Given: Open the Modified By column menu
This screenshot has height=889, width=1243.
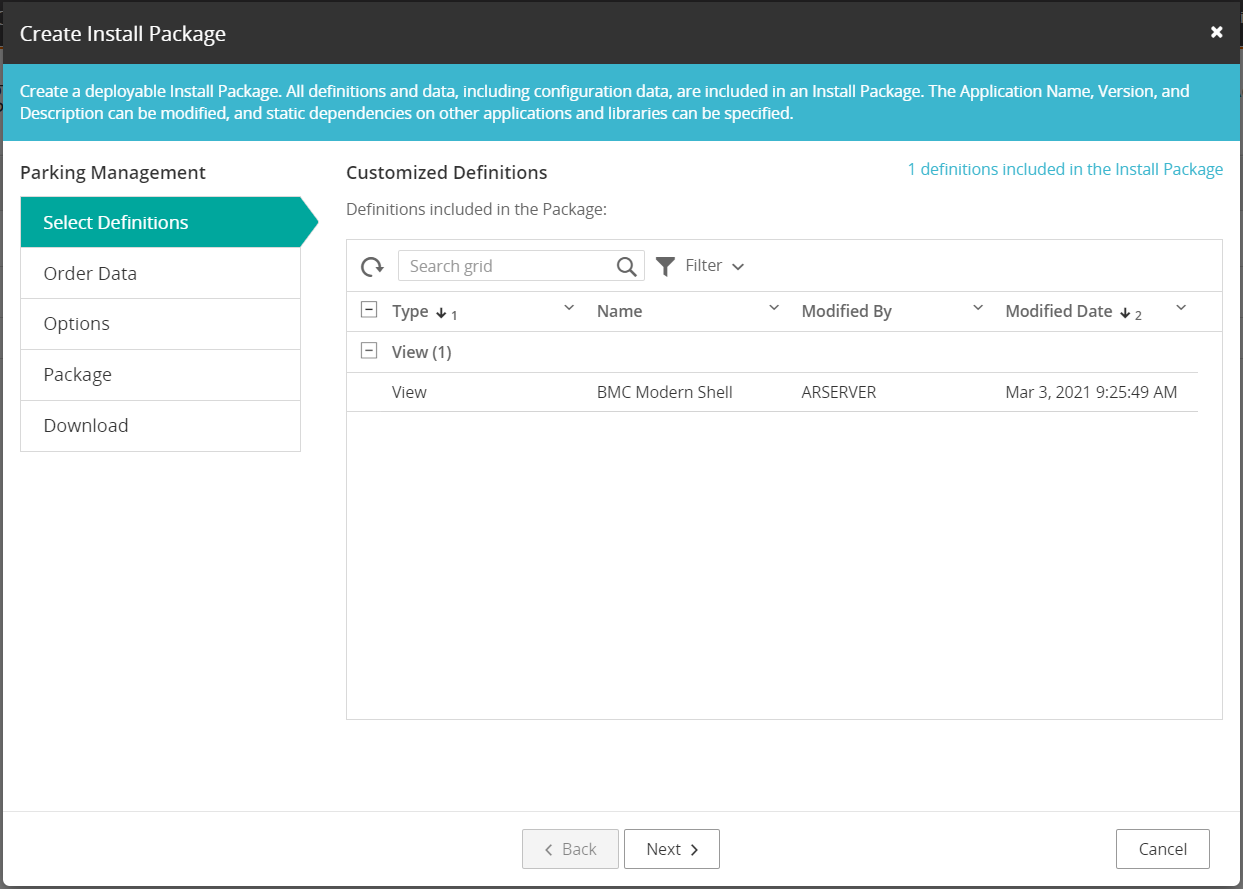Looking at the screenshot, I should (x=978, y=308).
